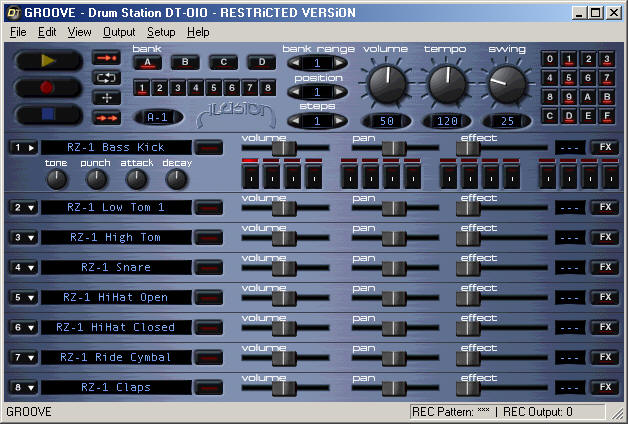Select bank C

[223, 62]
